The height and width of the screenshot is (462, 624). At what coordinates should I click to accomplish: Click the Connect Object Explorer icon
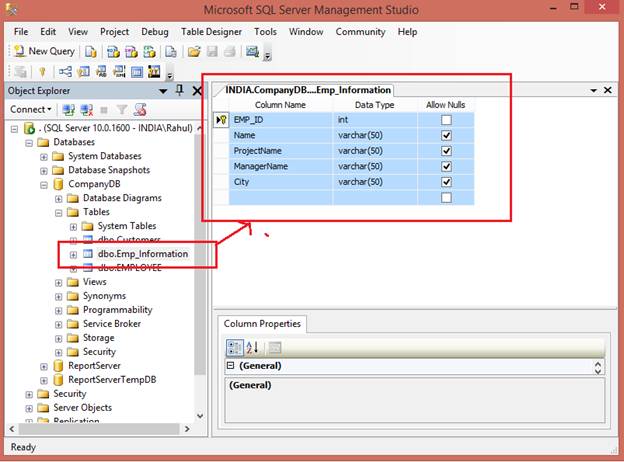pyautogui.click(x=68, y=109)
